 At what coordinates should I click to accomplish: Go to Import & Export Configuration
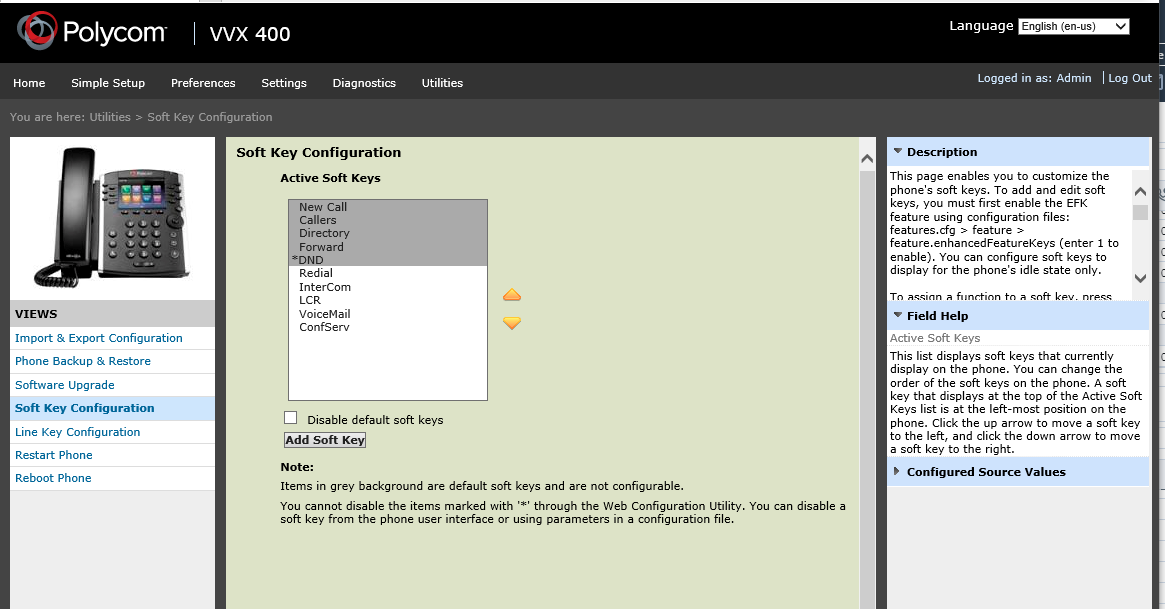98,338
